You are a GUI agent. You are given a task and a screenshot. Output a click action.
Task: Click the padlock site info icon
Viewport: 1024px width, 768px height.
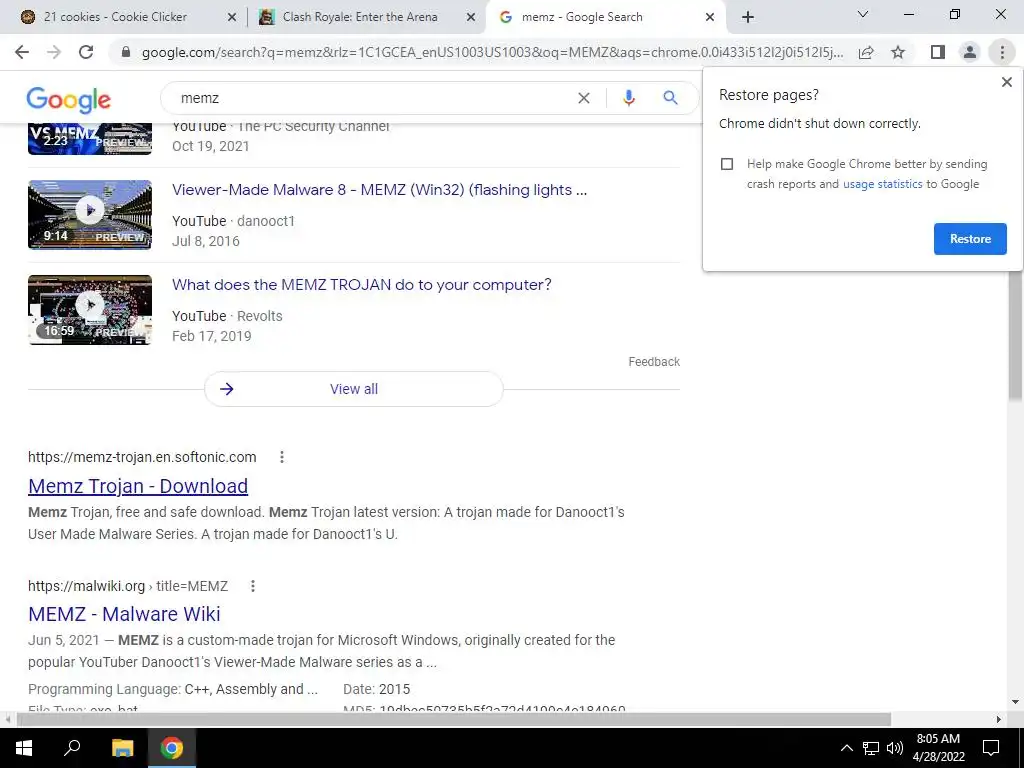click(126, 52)
